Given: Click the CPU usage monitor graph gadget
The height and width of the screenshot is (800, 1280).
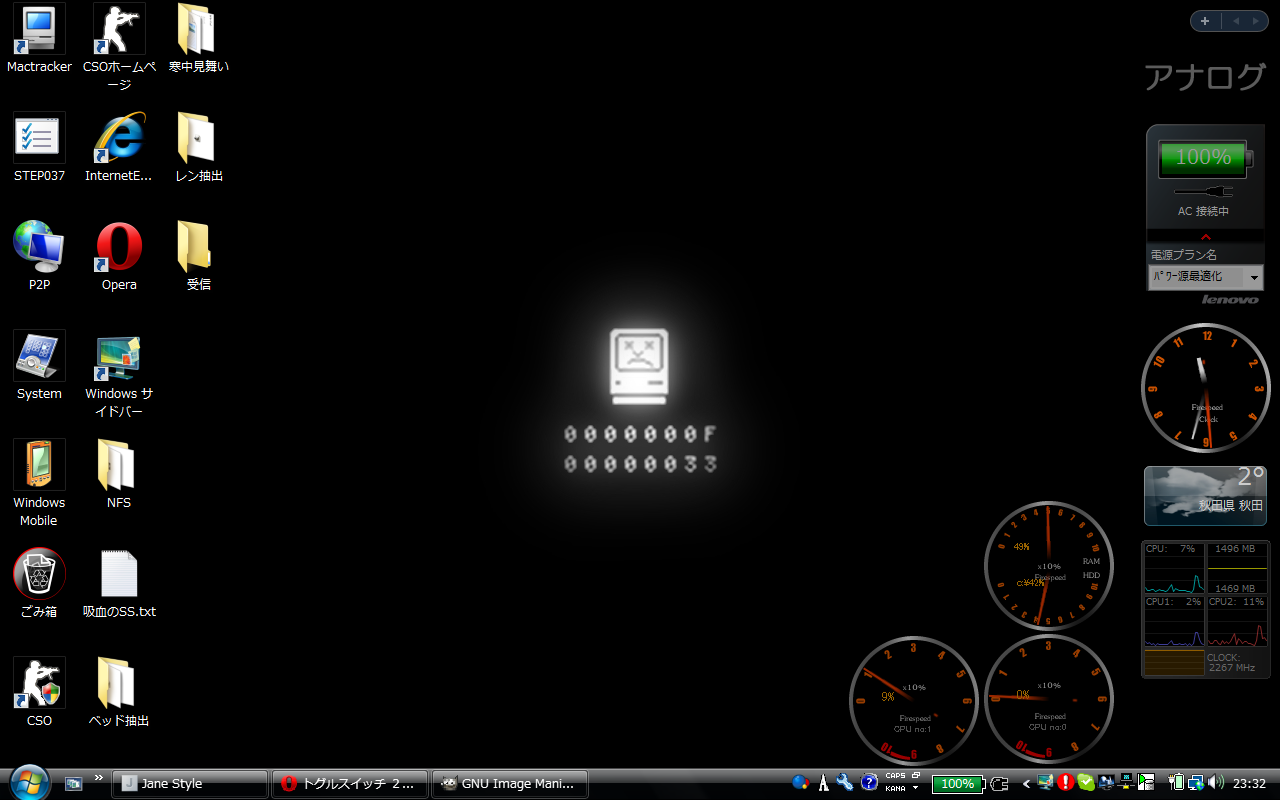Looking at the screenshot, I should tap(1206, 610).
